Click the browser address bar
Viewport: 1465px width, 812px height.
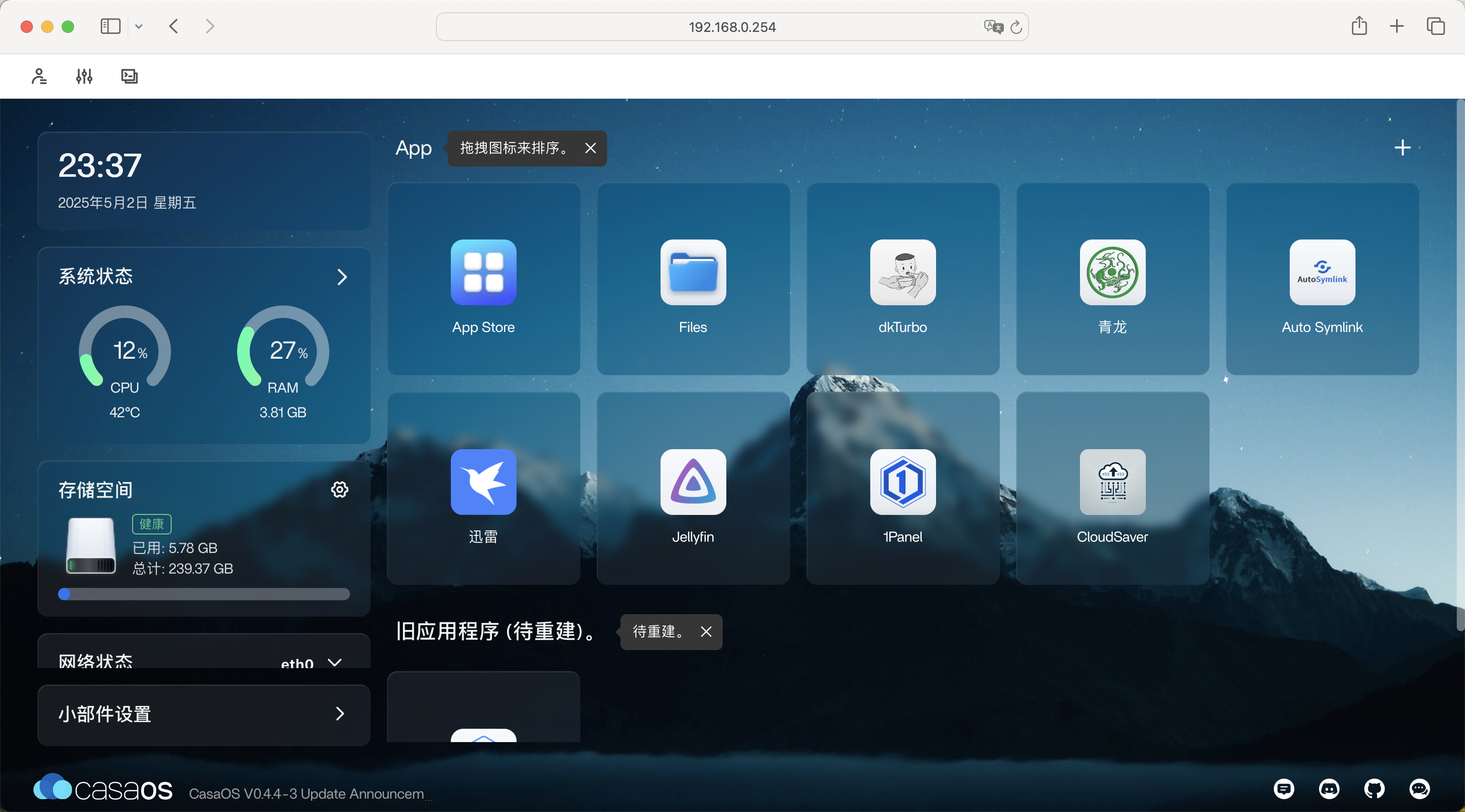click(731, 27)
